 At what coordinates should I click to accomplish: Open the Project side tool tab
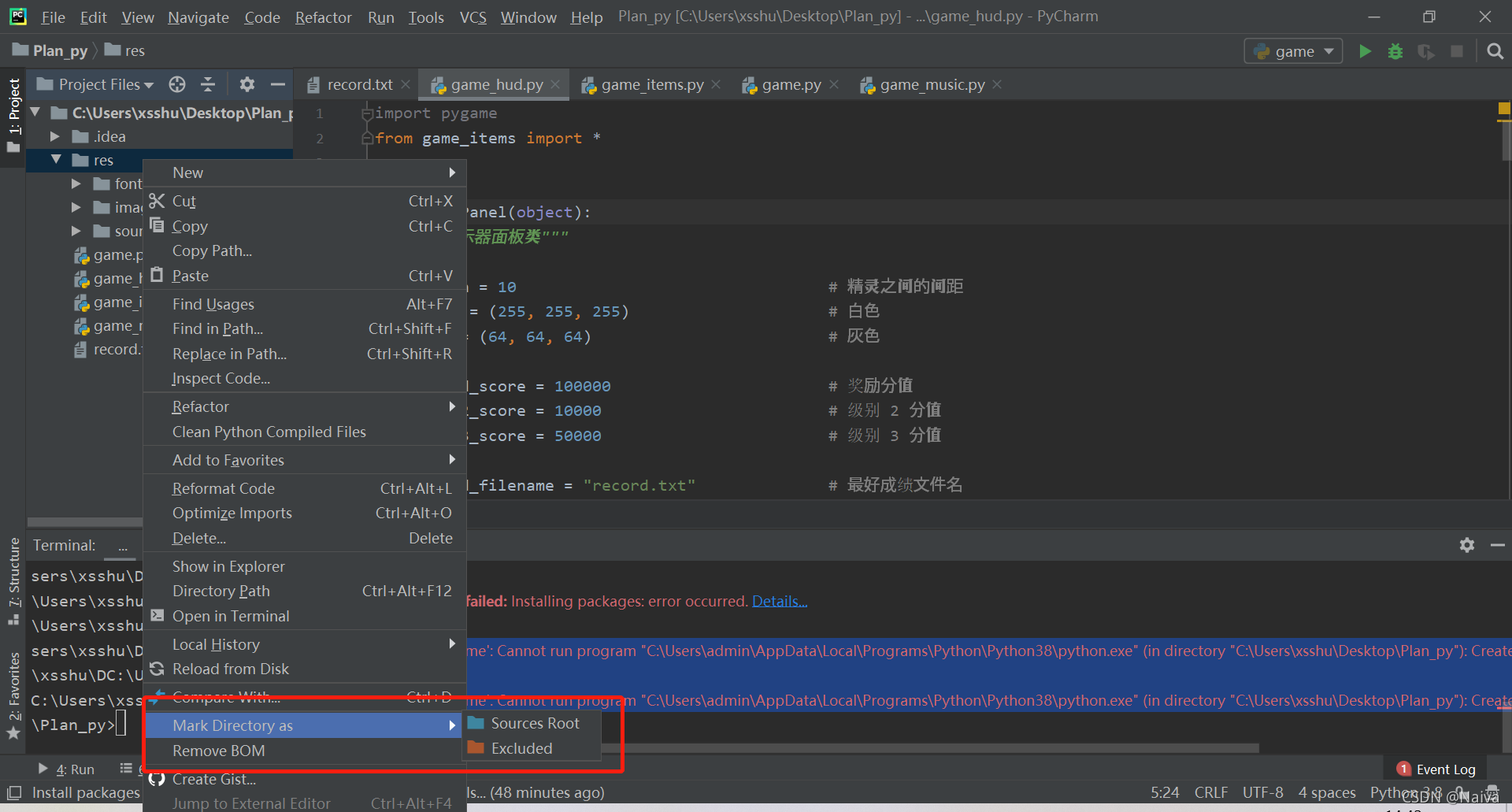(13, 115)
